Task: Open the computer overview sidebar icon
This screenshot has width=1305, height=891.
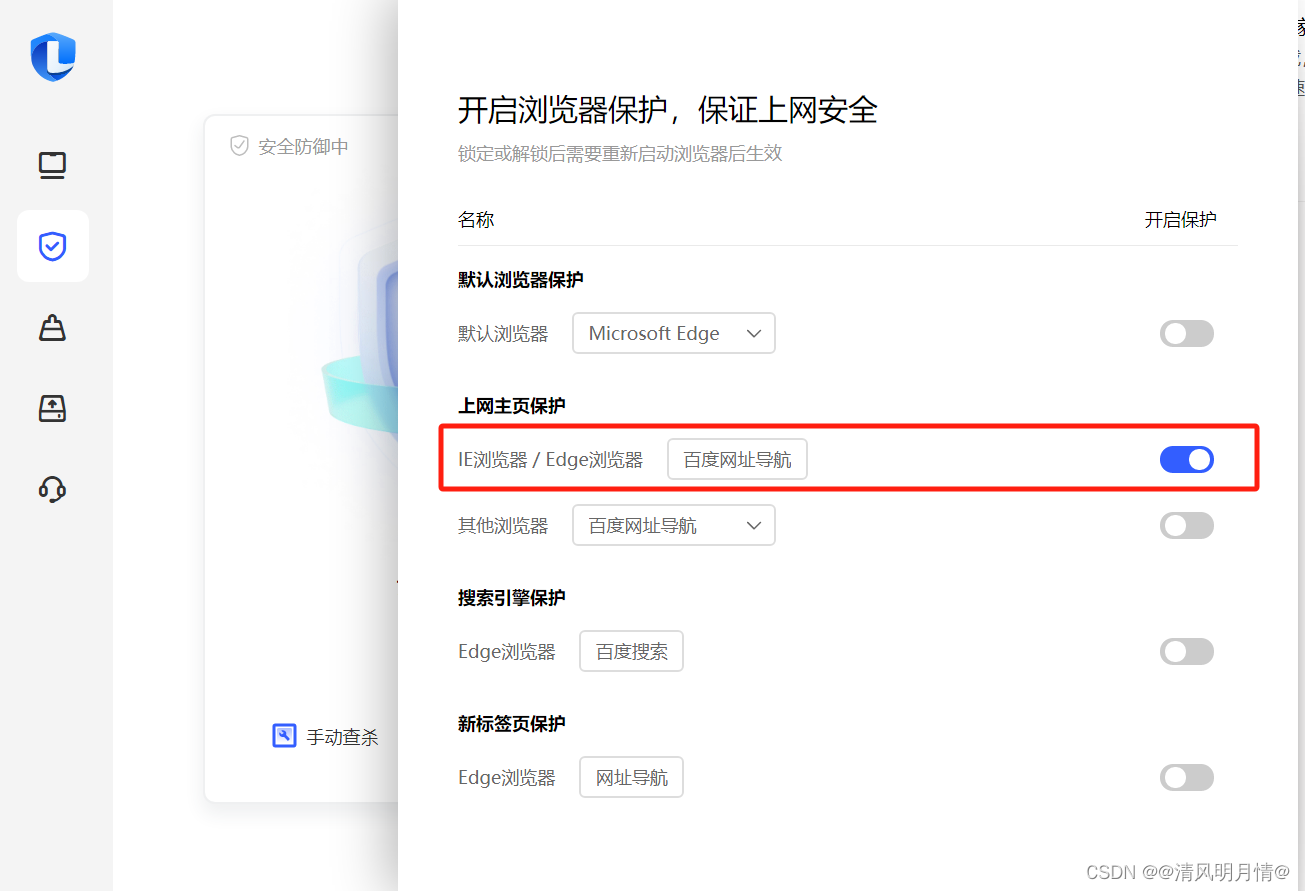Action: [53, 166]
